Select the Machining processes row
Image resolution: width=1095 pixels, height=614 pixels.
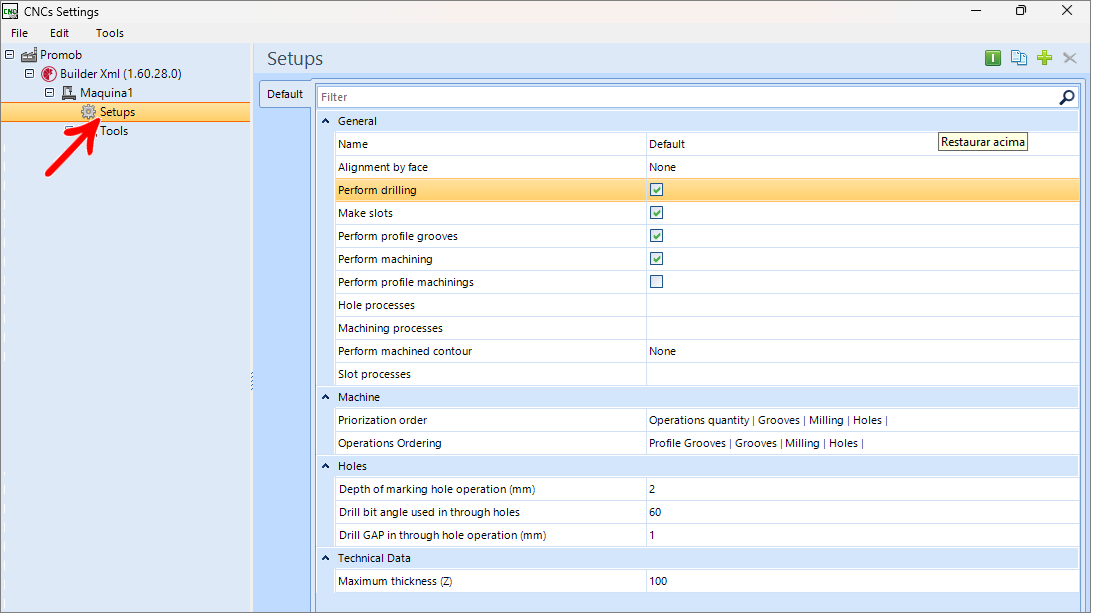click(707, 328)
